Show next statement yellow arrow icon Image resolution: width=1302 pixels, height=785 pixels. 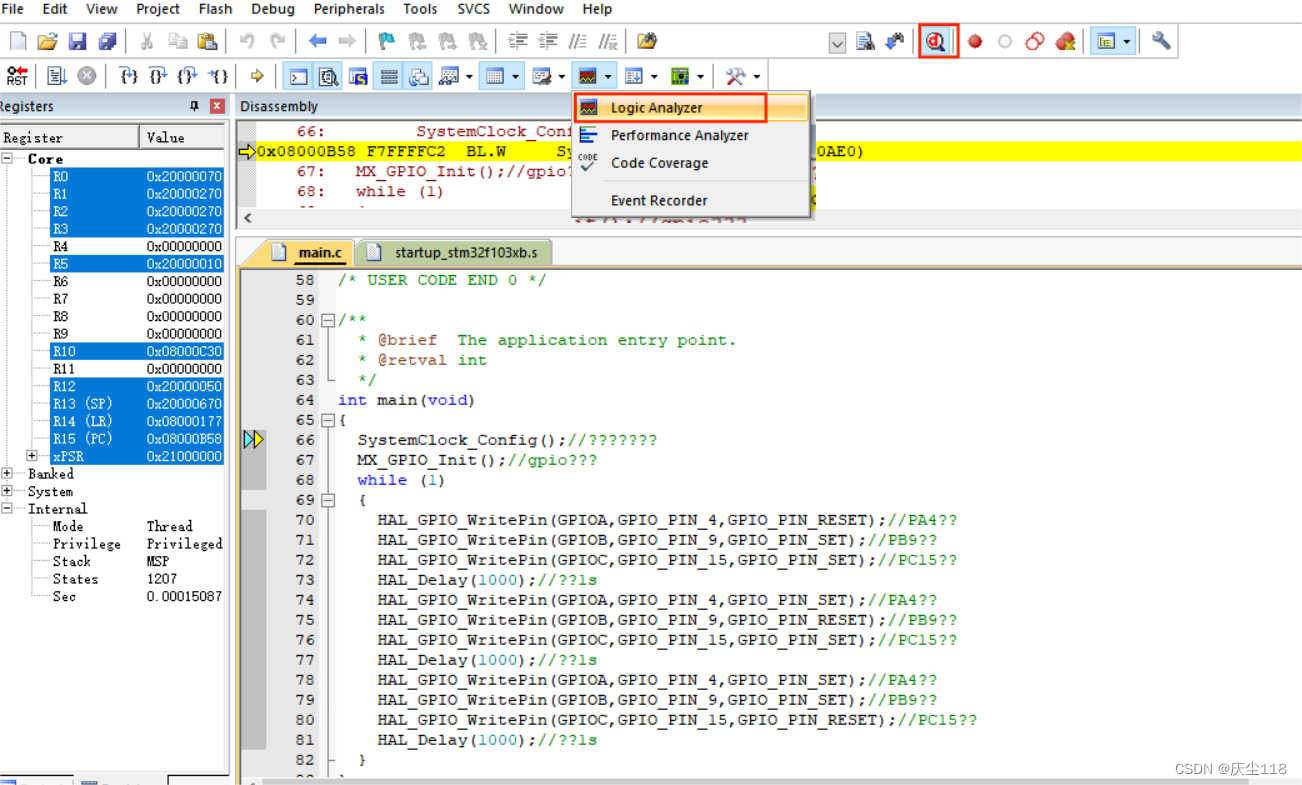[x=257, y=76]
